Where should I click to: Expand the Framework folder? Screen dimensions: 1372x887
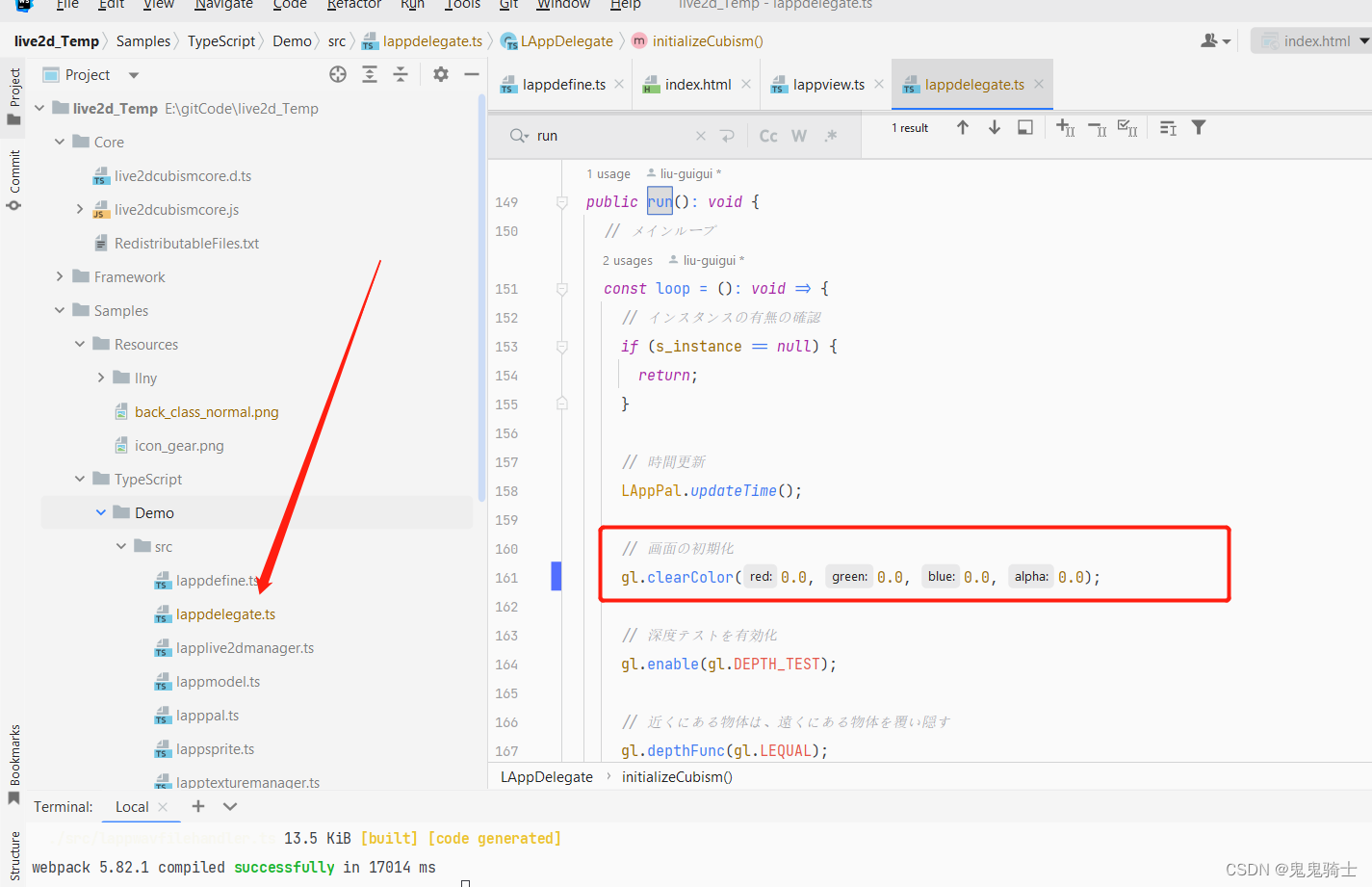60,276
